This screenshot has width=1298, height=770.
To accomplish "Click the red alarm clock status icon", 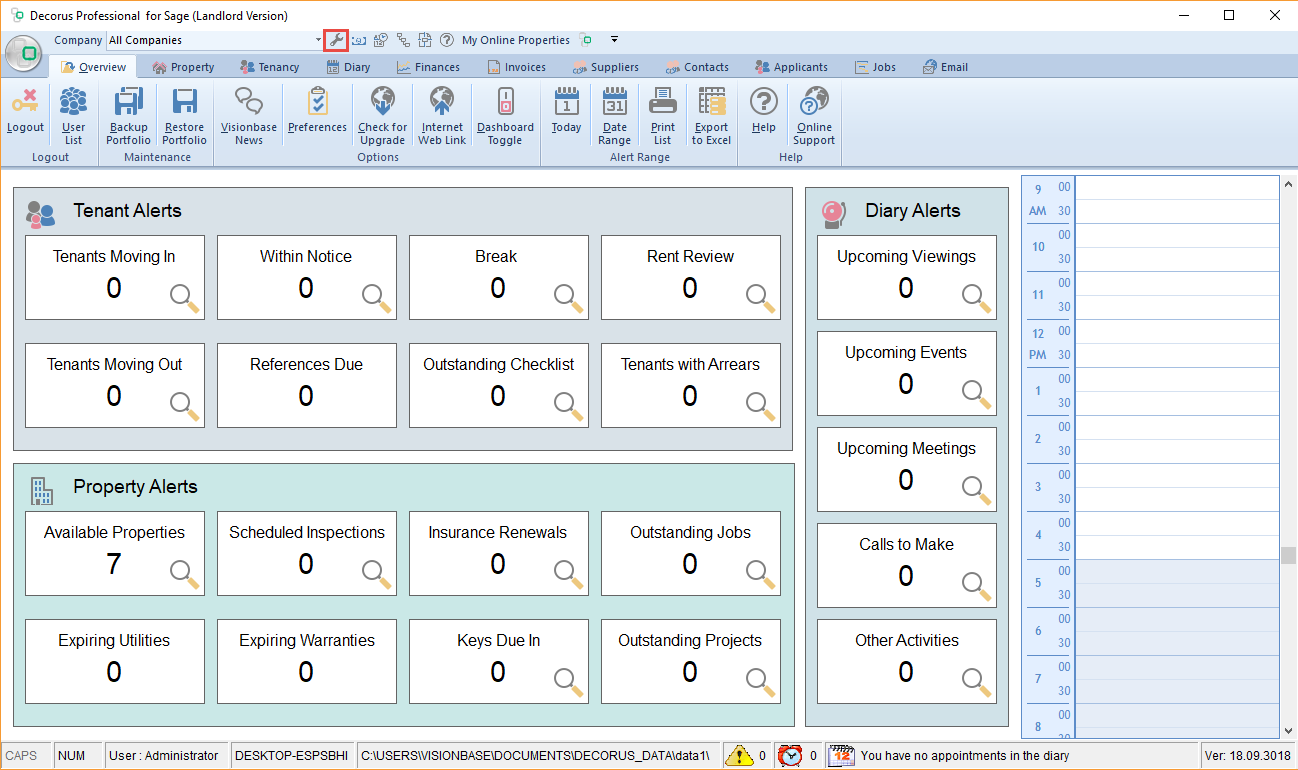I will pos(790,755).
